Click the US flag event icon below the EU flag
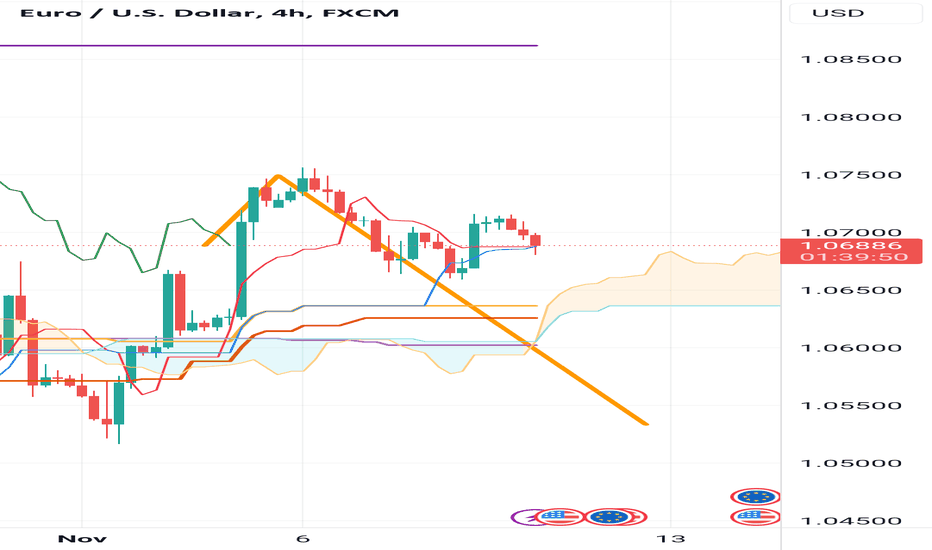 (x=755, y=517)
